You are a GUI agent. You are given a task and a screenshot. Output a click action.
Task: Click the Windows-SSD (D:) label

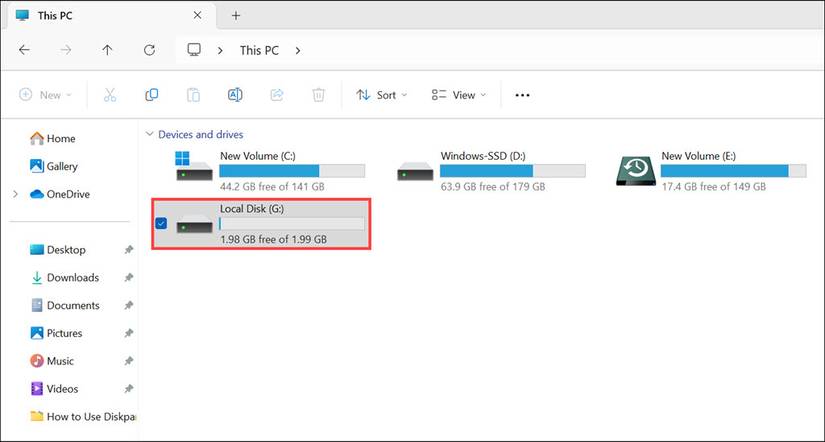[x=483, y=156]
